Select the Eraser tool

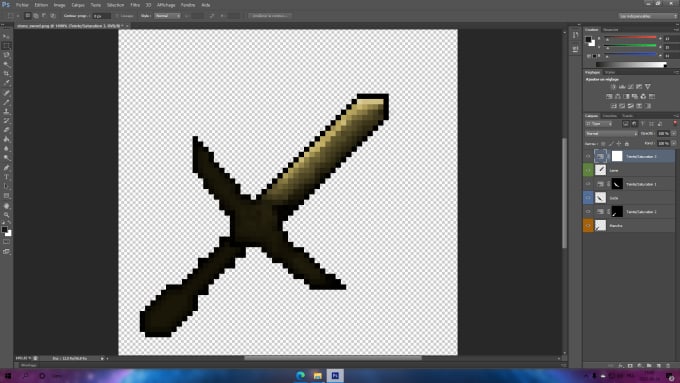coord(7,130)
